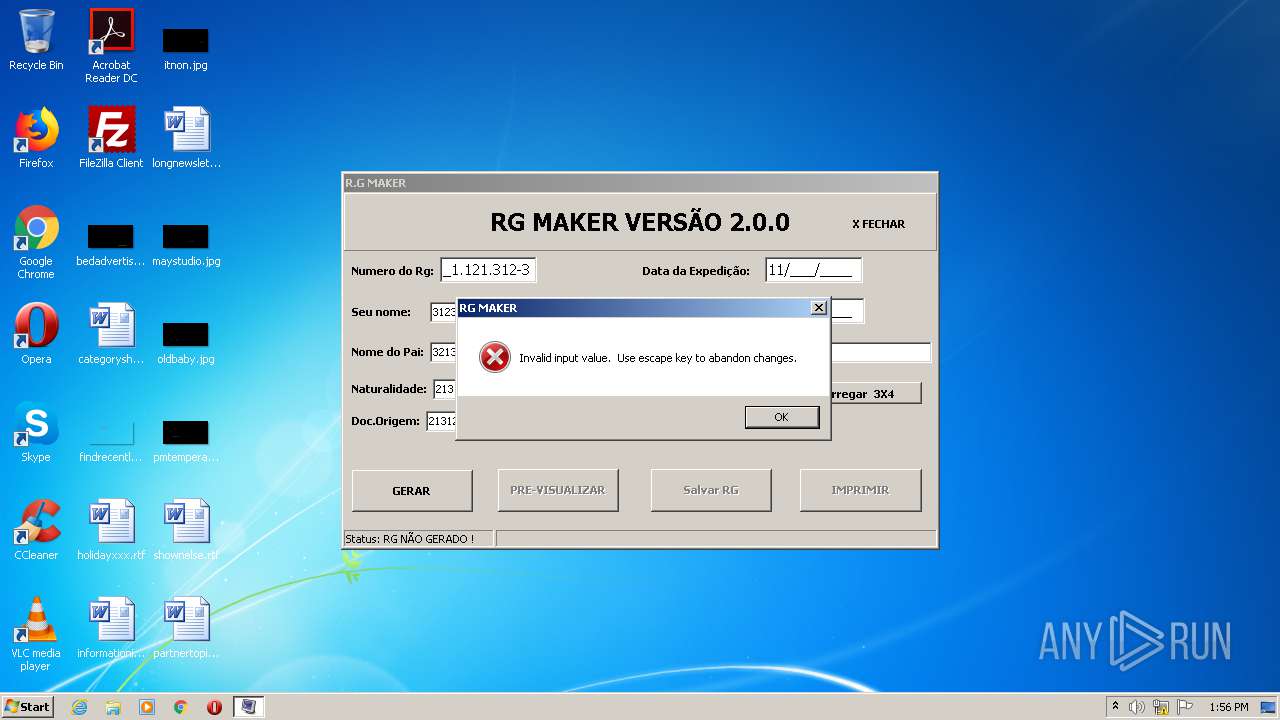
Task: Open FileZilla Client shortcut
Action: click(x=111, y=138)
